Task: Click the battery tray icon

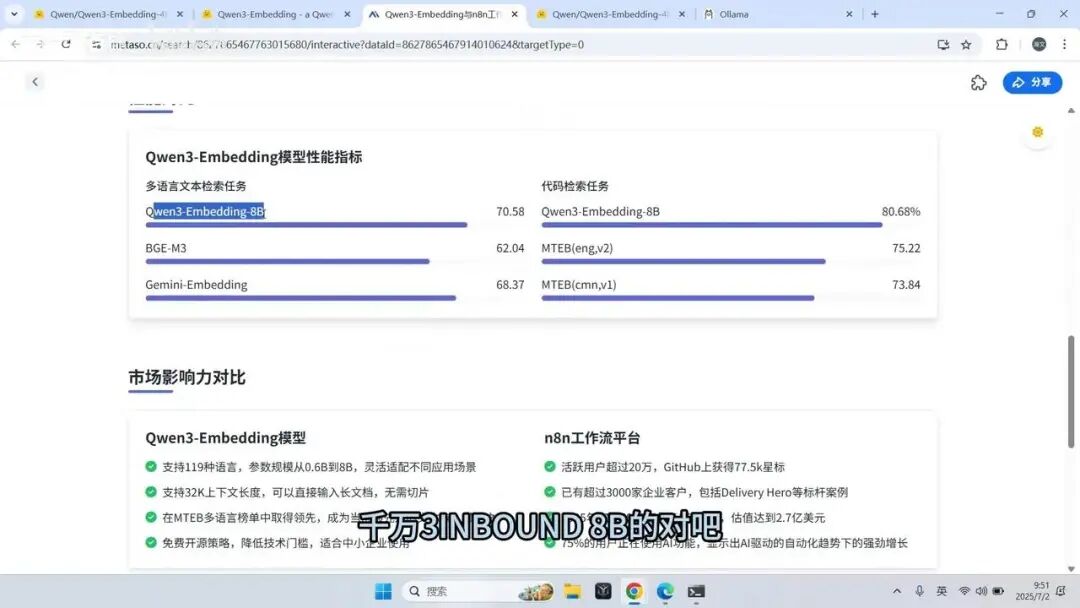Action: point(998,591)
